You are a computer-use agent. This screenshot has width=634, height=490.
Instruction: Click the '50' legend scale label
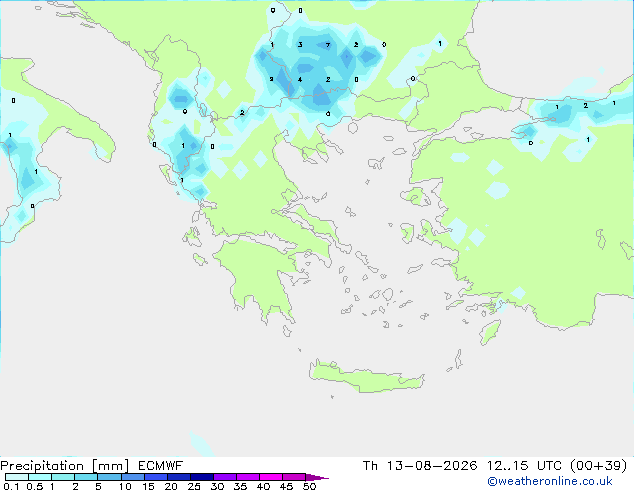[x=310, y=486]
